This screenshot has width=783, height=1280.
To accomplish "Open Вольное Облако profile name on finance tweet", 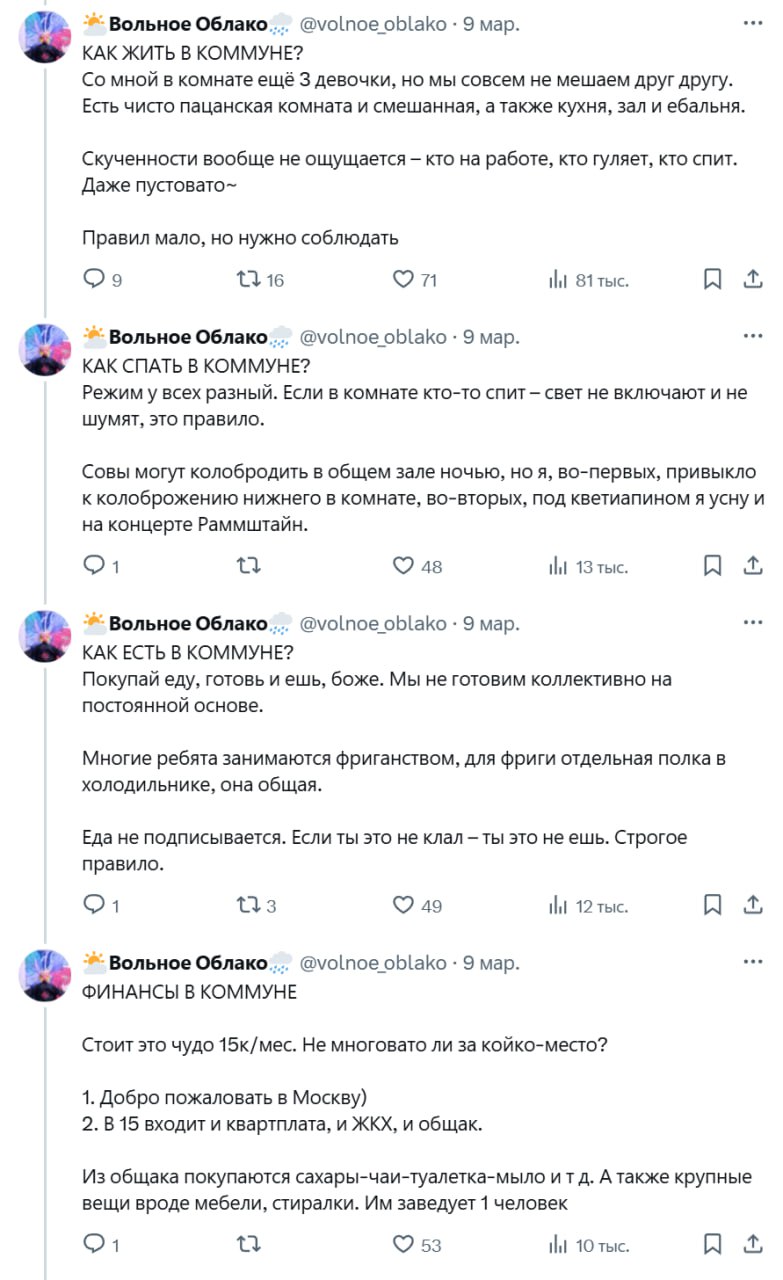I will [x=188, y=963].
